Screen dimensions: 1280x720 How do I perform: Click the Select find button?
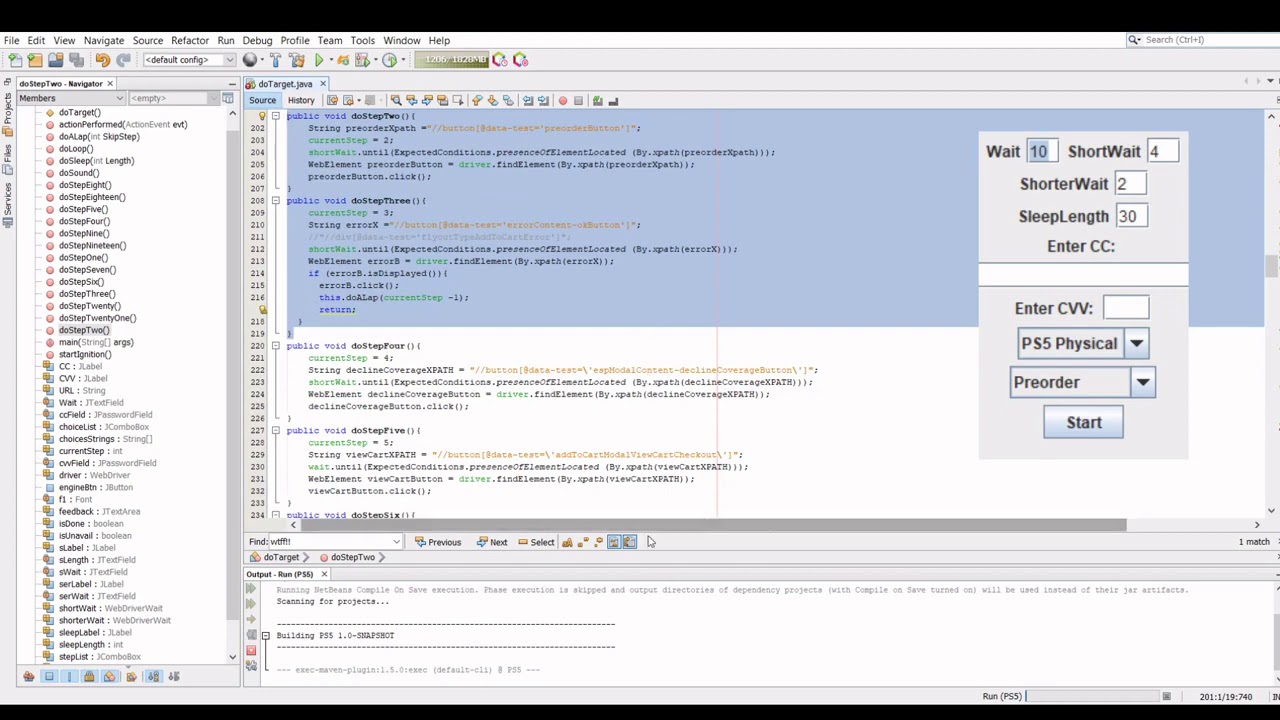[536, 542]
